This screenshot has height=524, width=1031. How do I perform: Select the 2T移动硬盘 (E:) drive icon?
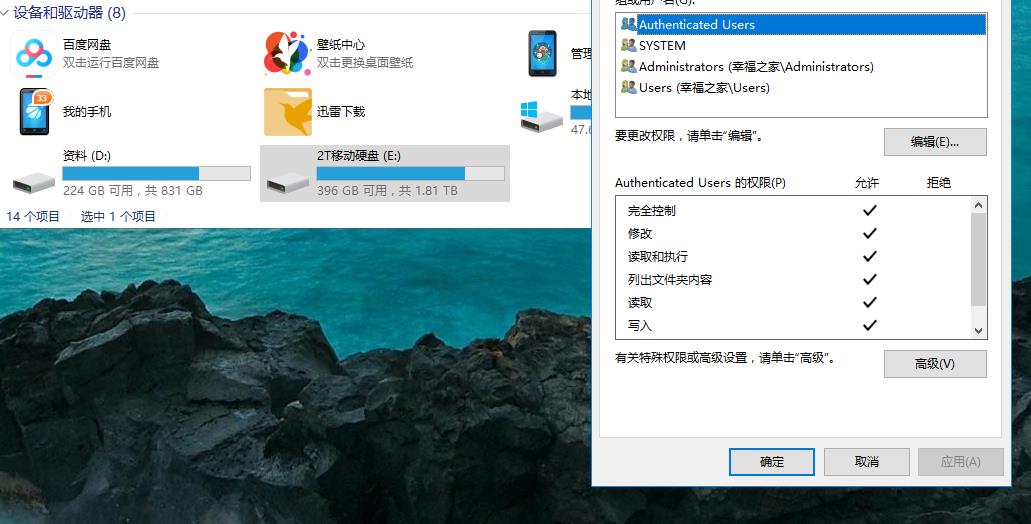tap(287, 181)
